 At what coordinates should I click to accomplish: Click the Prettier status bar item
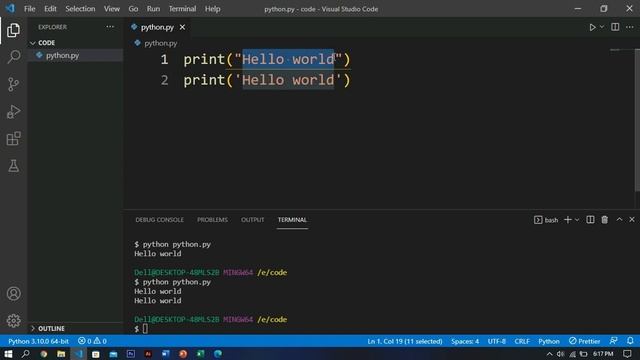(x=584, y=341)
